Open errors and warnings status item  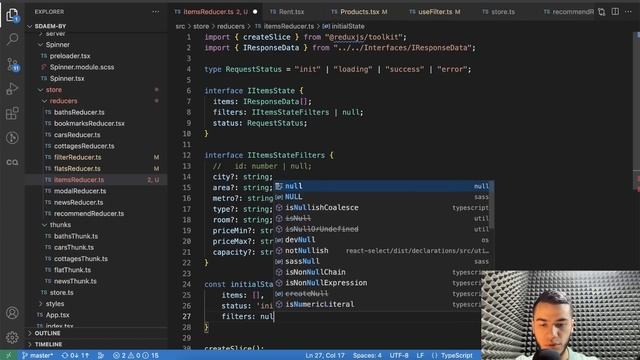[x=136, y=355]
